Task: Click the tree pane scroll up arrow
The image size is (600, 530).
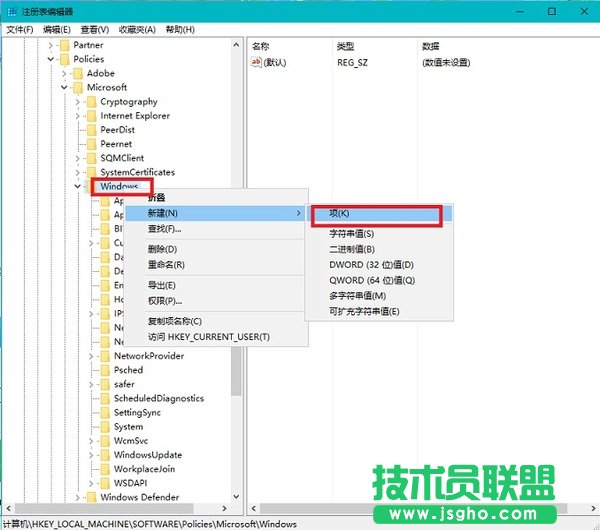Action: pyautogui.click(x=236, y=45)
